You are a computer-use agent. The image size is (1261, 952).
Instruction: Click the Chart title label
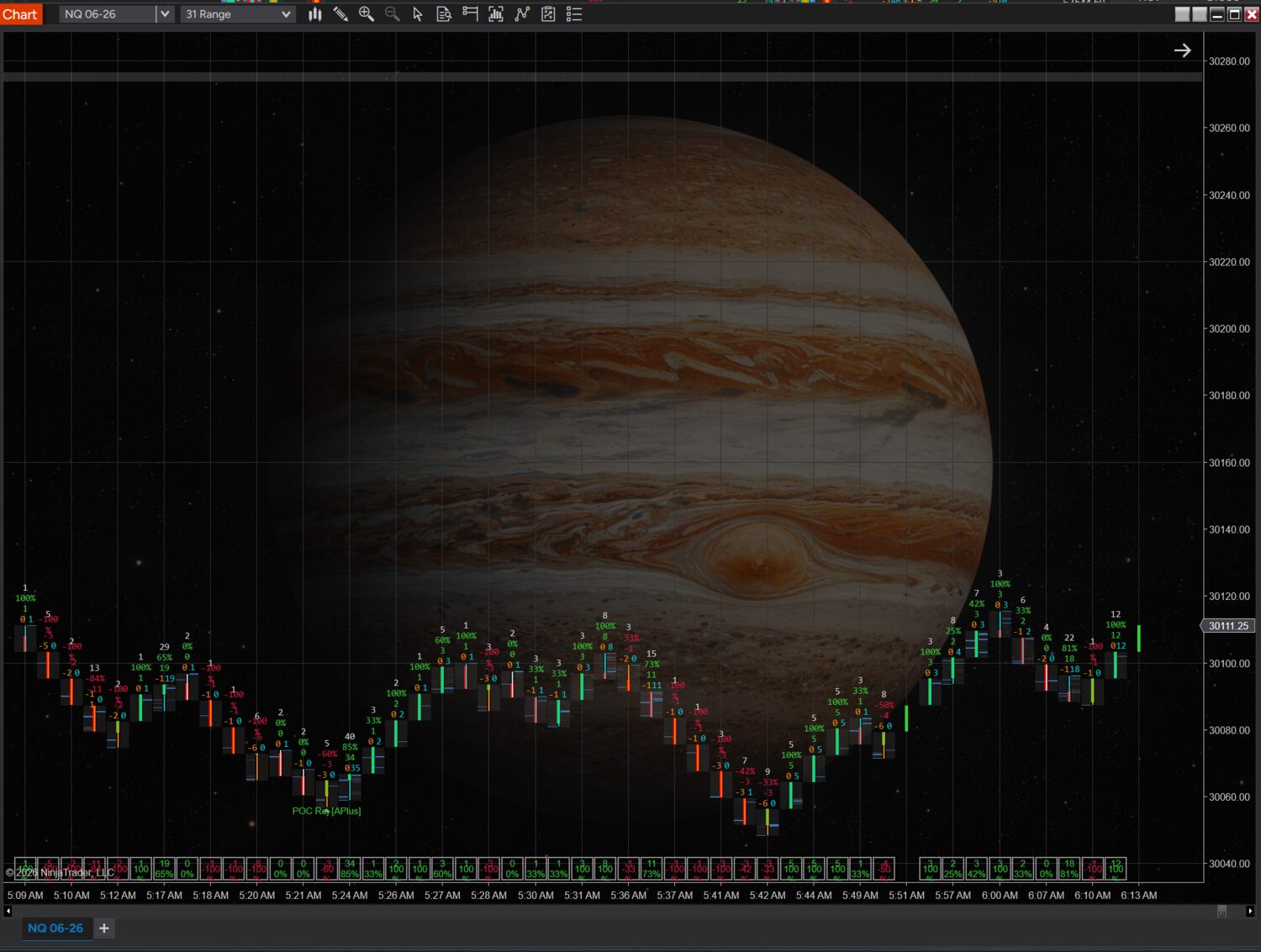[x=20, y=14]
